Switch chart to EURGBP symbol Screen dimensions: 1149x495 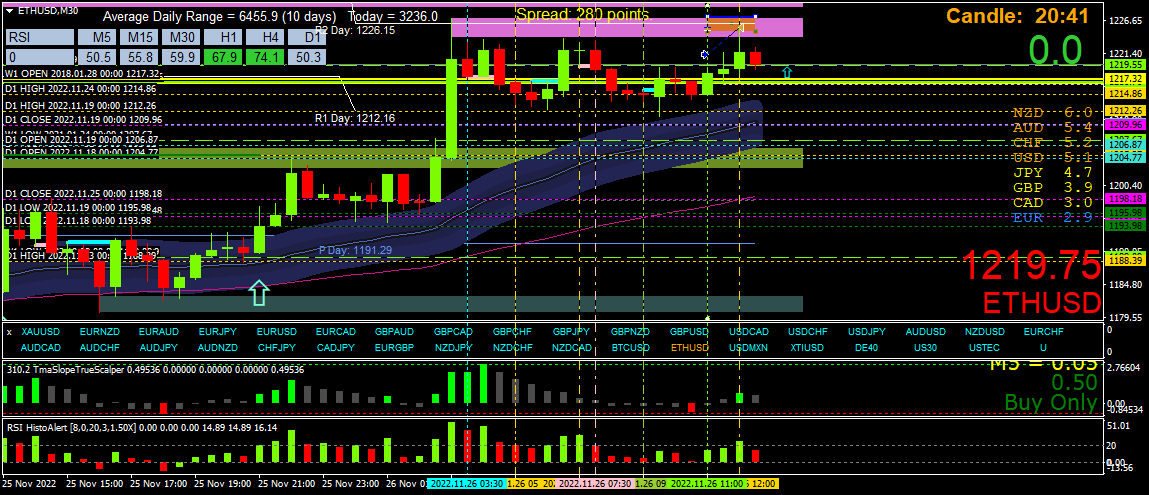(394, 347)
